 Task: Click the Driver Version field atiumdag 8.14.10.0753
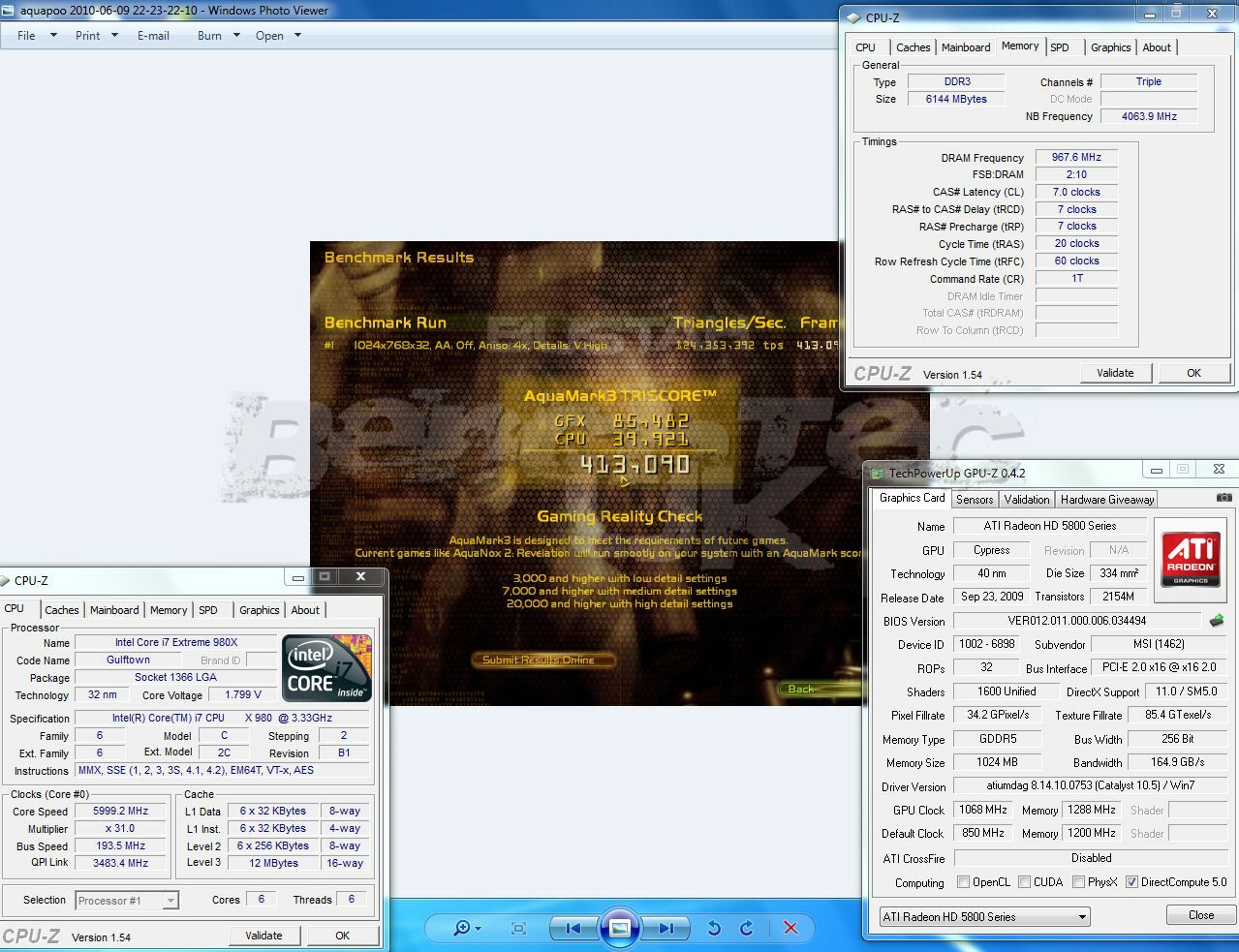click(1091, 786)
